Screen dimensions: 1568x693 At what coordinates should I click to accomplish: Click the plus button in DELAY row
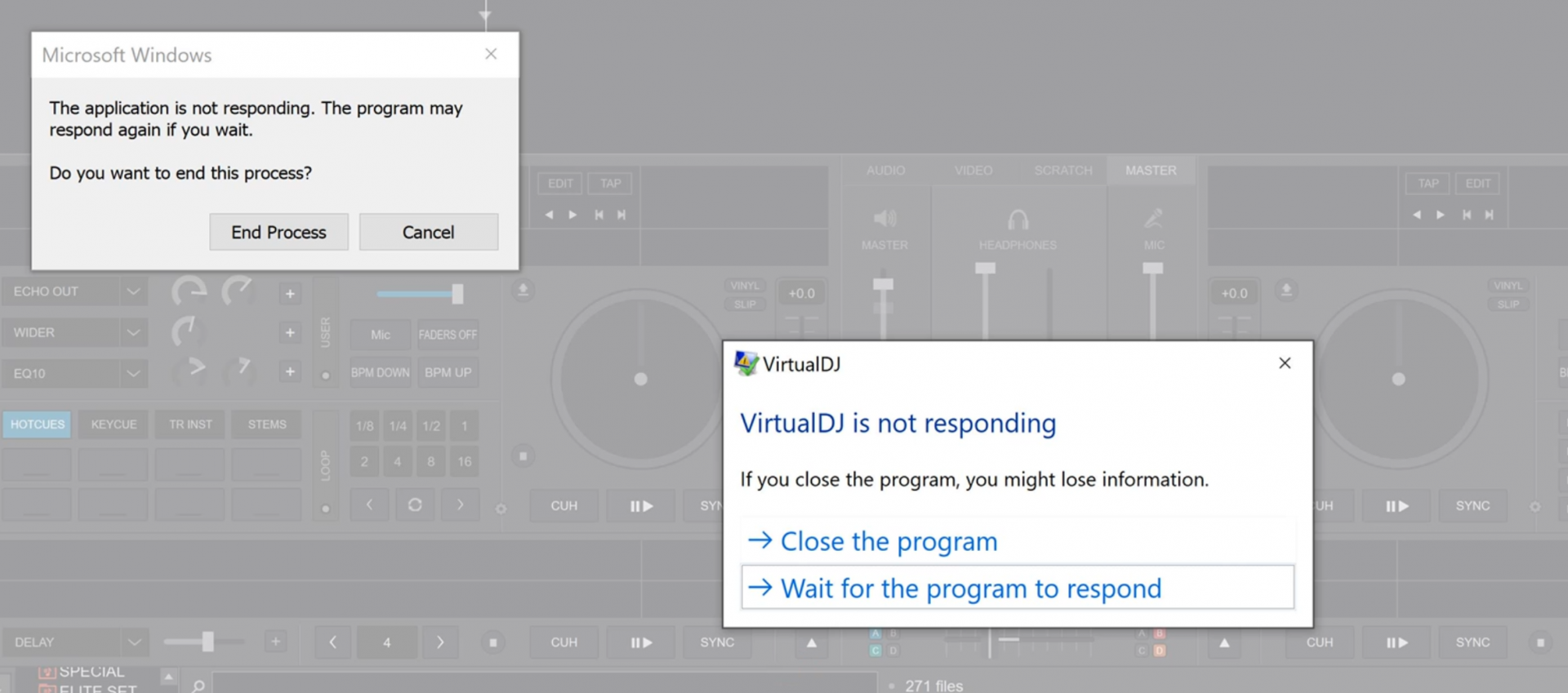click(x=276, y=642)
